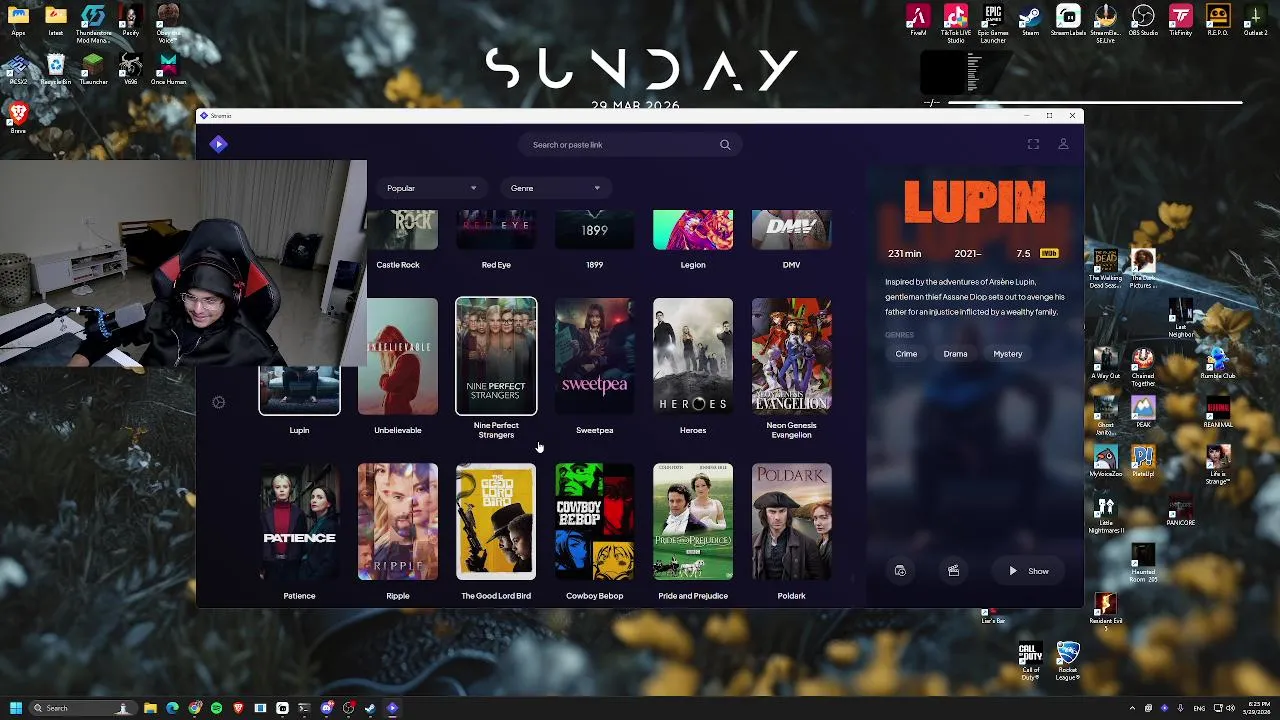Open The Good Lord Bird poster

point(496,521)
